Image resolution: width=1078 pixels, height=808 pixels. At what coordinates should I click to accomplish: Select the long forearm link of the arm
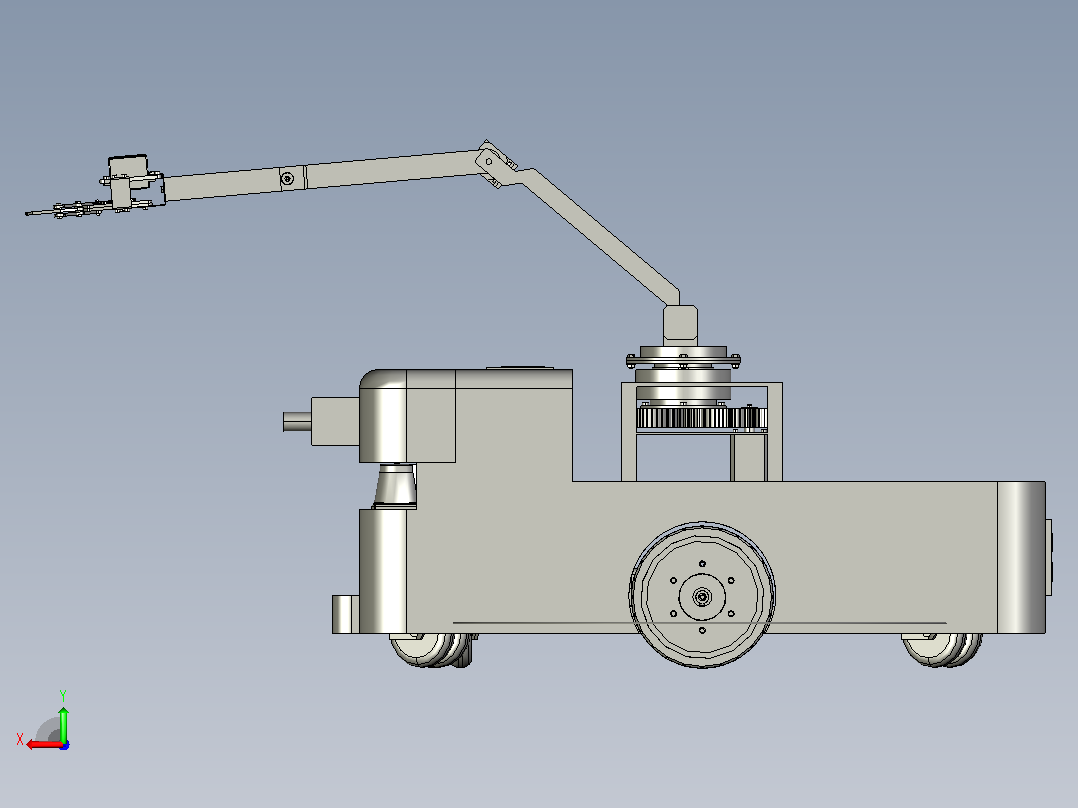[320, 176]
